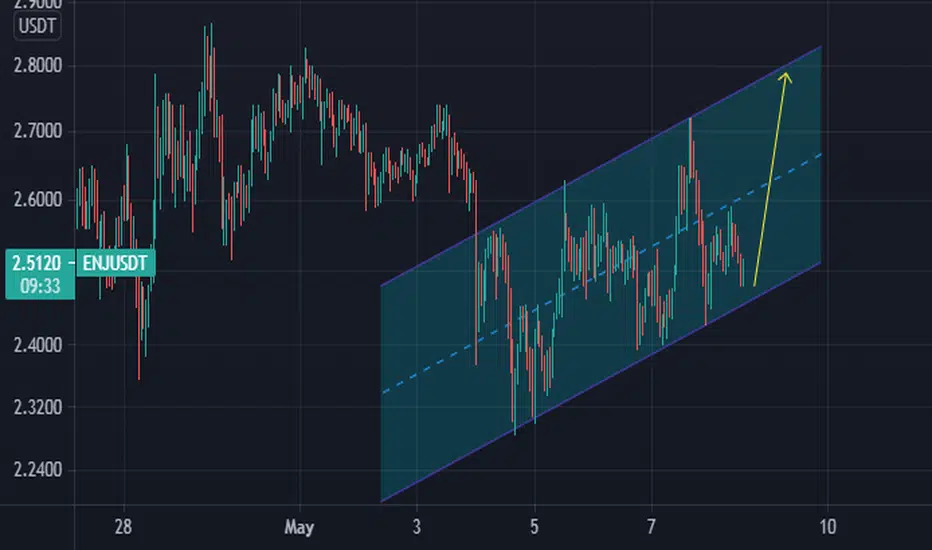
Task: Select the lower parallel channel line
Action: click(602, 381)
